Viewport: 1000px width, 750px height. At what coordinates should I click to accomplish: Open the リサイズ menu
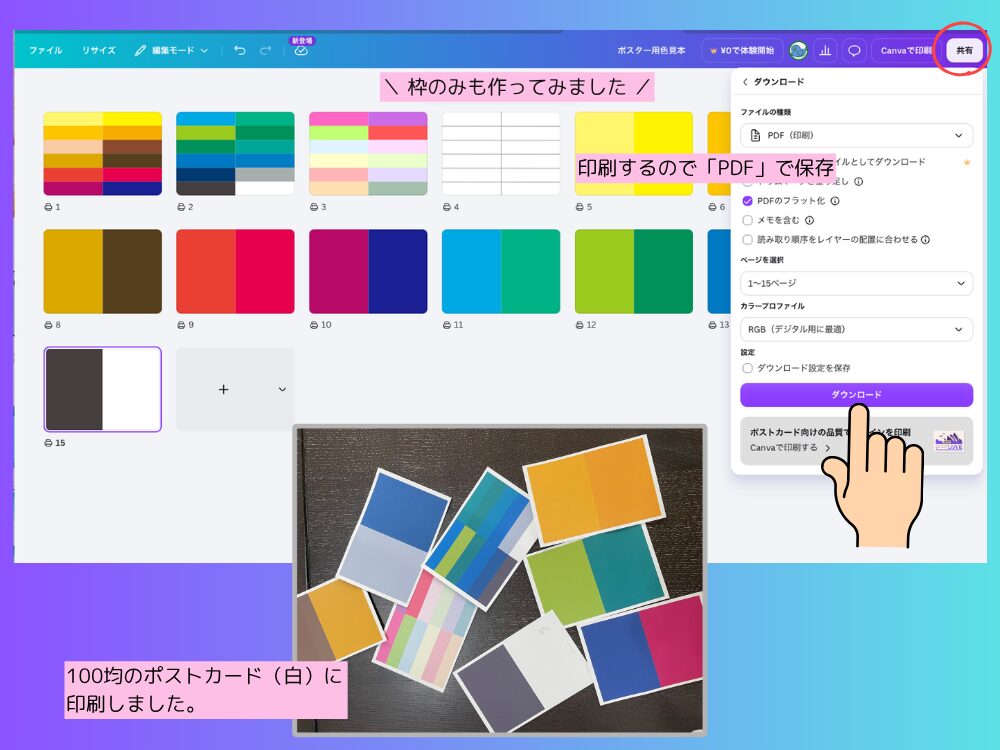tap(98, 50)
